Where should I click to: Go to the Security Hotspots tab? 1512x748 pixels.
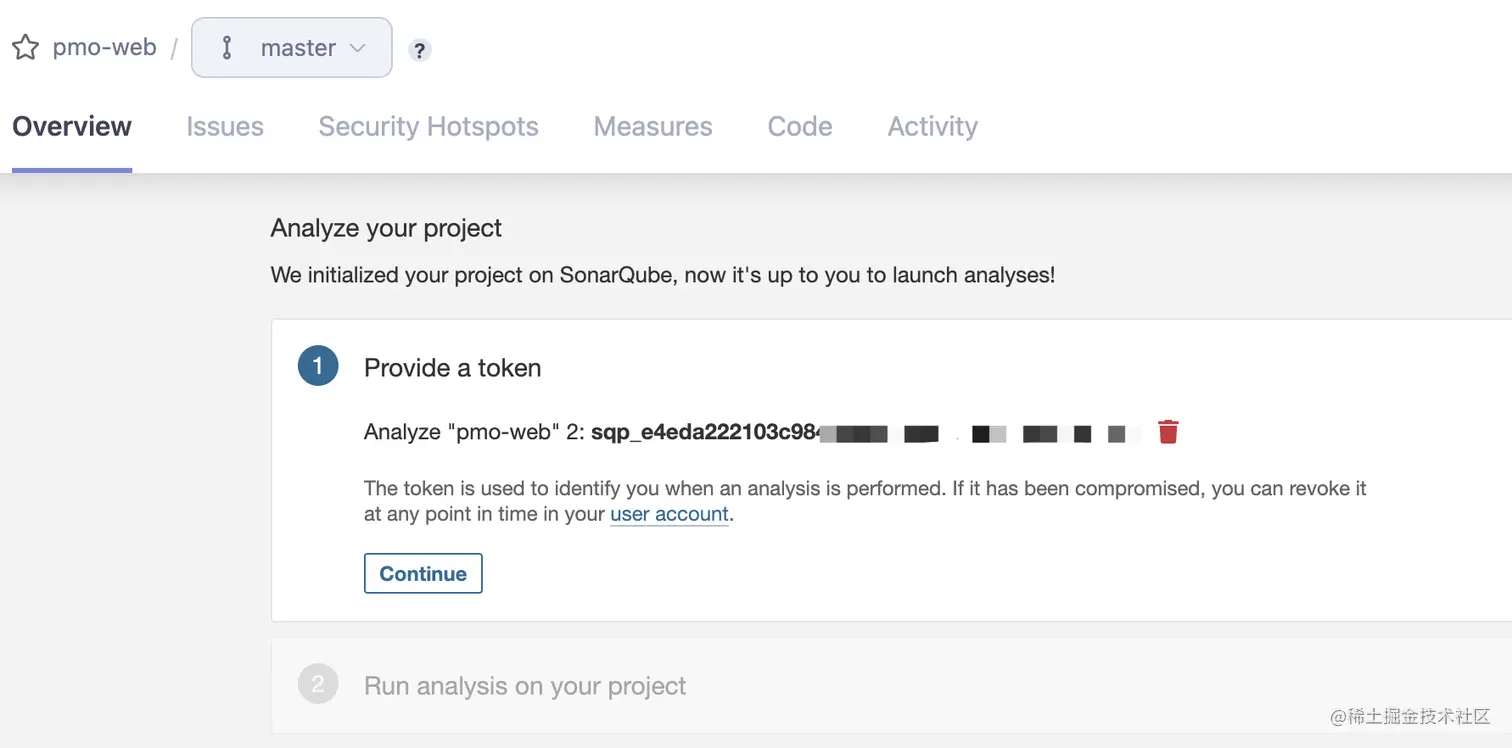point(428,126)
